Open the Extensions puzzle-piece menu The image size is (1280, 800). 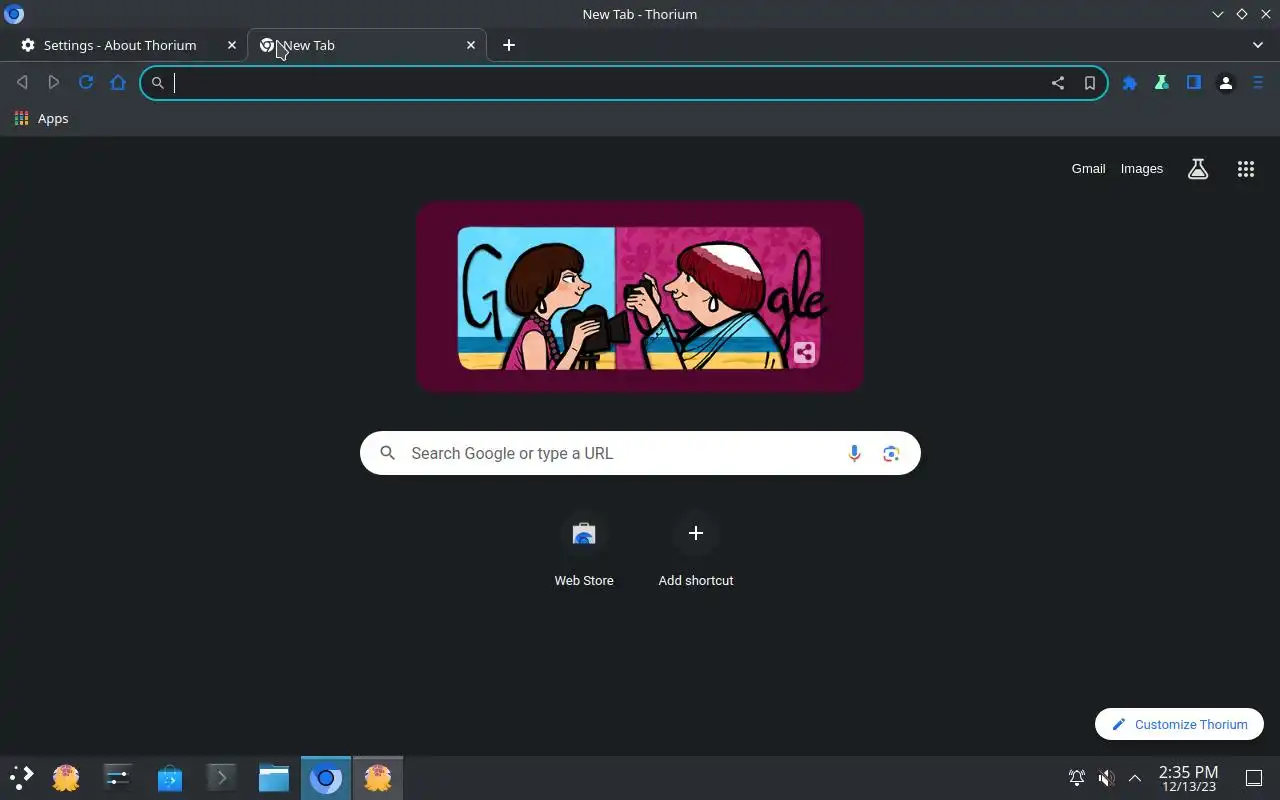click(1130, 83)
